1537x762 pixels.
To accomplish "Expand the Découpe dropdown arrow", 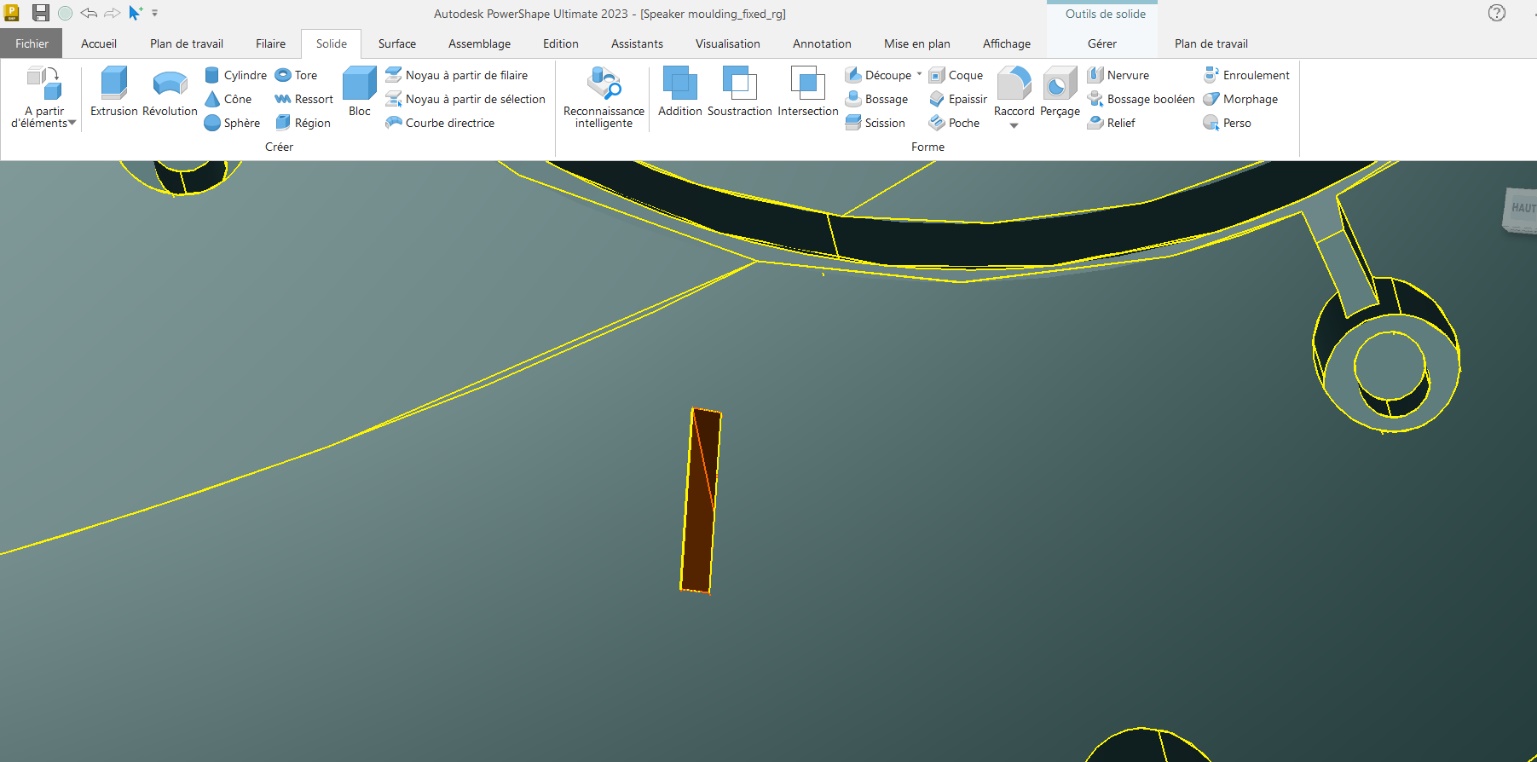I will (x=919, y=74).
